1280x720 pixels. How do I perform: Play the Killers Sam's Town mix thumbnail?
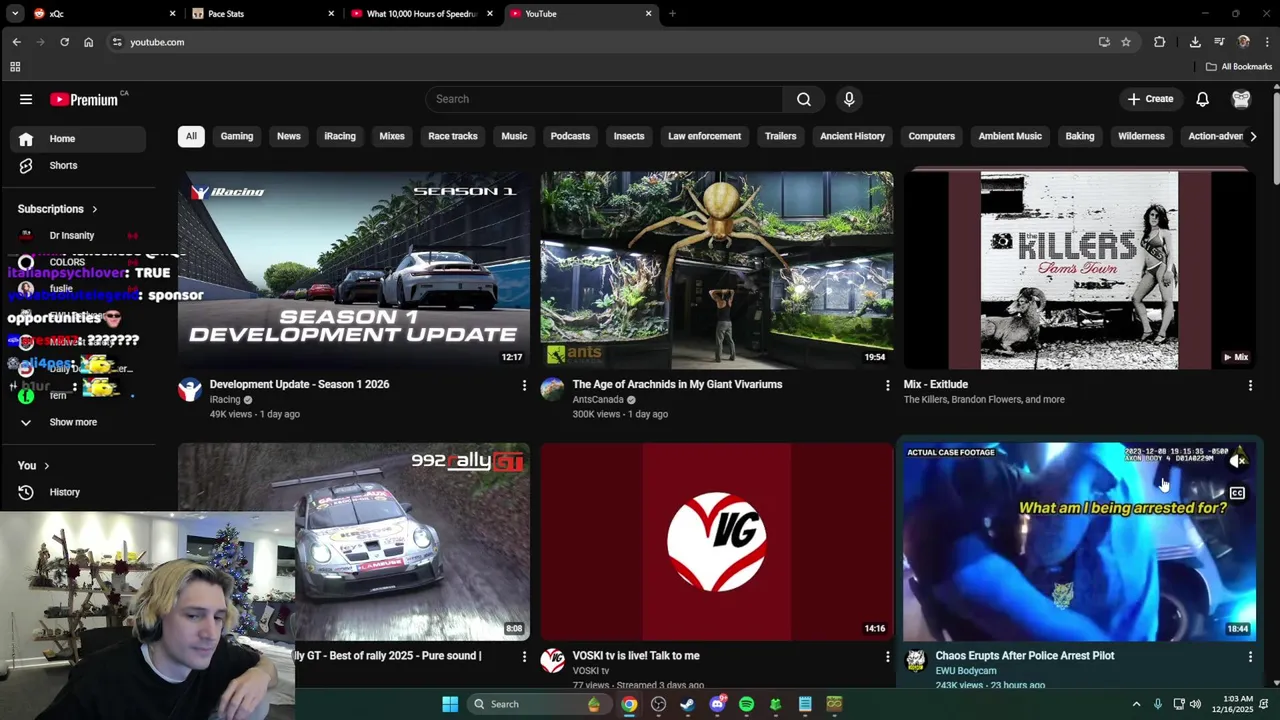point(1079,270)
